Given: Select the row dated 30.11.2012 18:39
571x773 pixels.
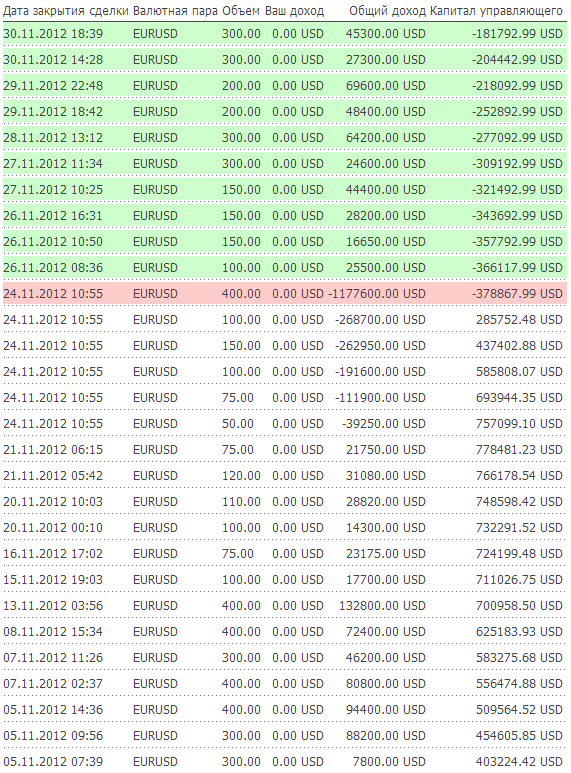Looking at the screenshot, I should click(285, 34).
